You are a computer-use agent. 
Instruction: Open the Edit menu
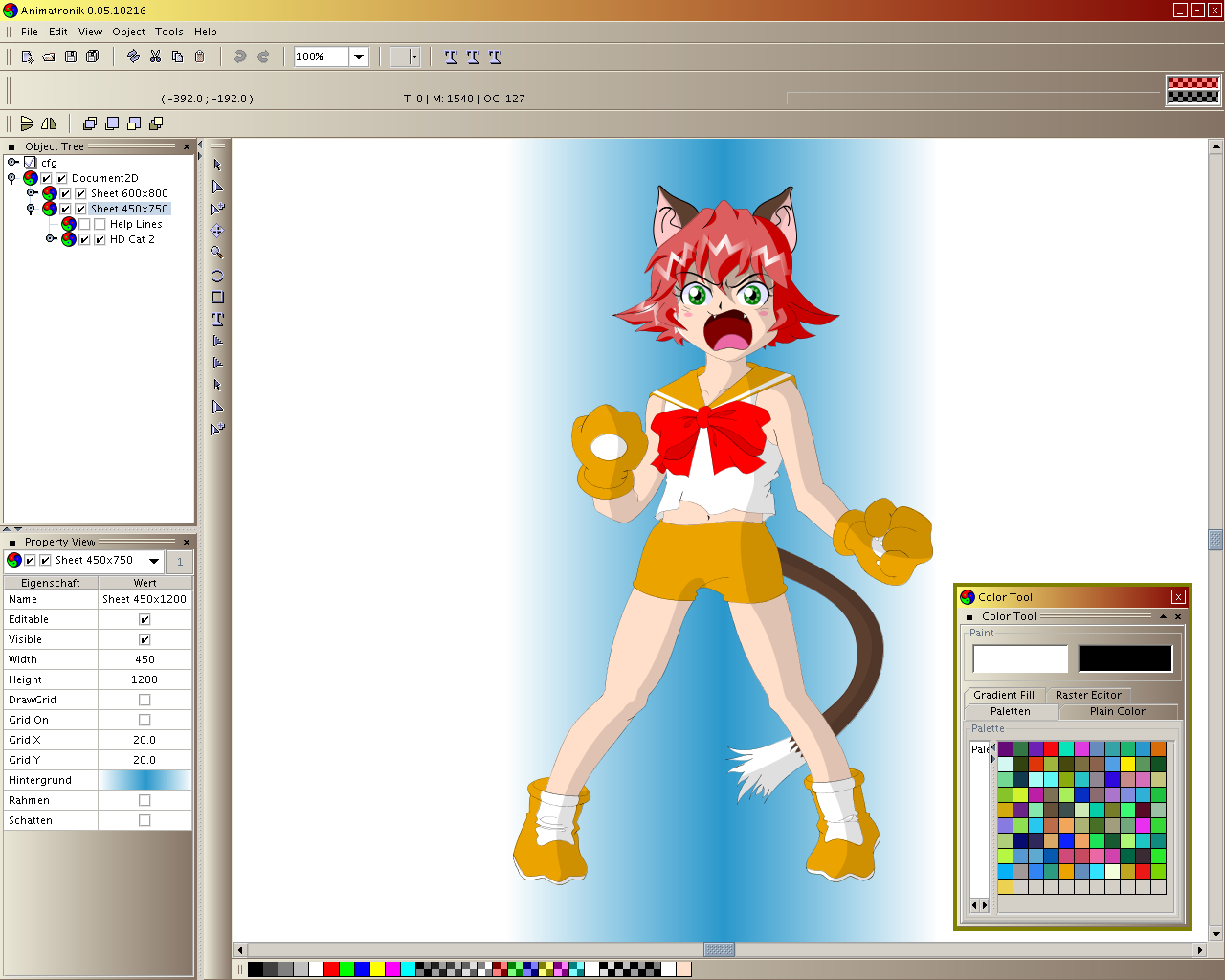[x=58, y=32]
